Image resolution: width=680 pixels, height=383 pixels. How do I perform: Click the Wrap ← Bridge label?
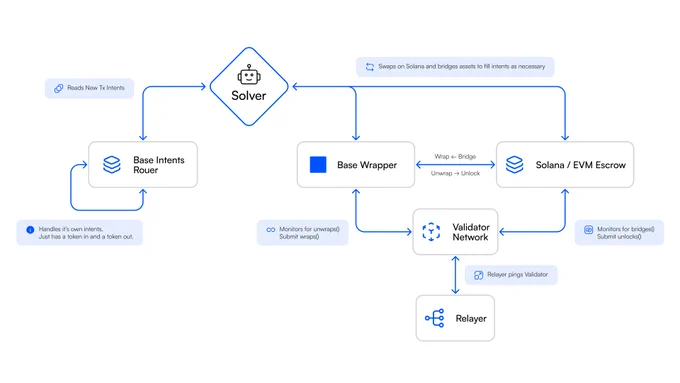coord(455,157)
